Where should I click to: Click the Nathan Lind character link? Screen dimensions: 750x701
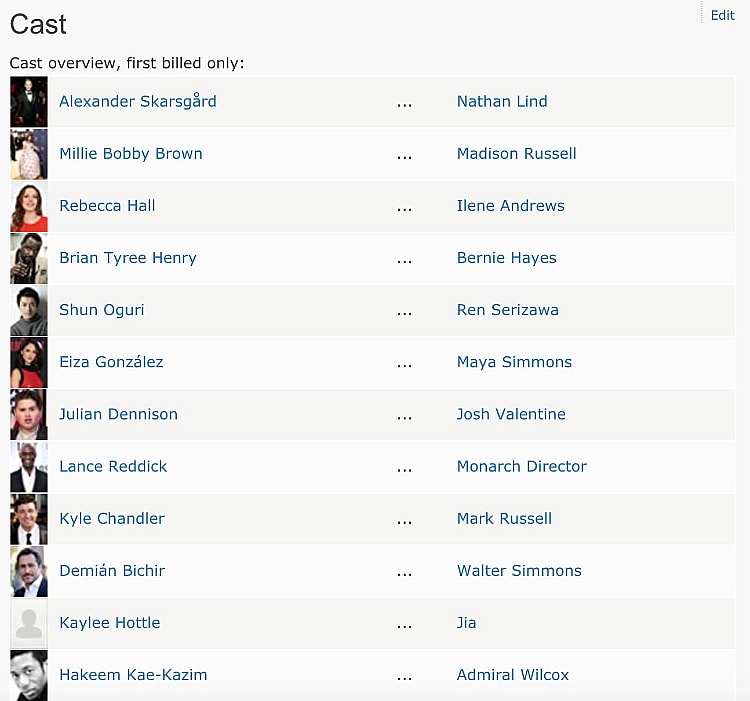[x=501, y=101]
